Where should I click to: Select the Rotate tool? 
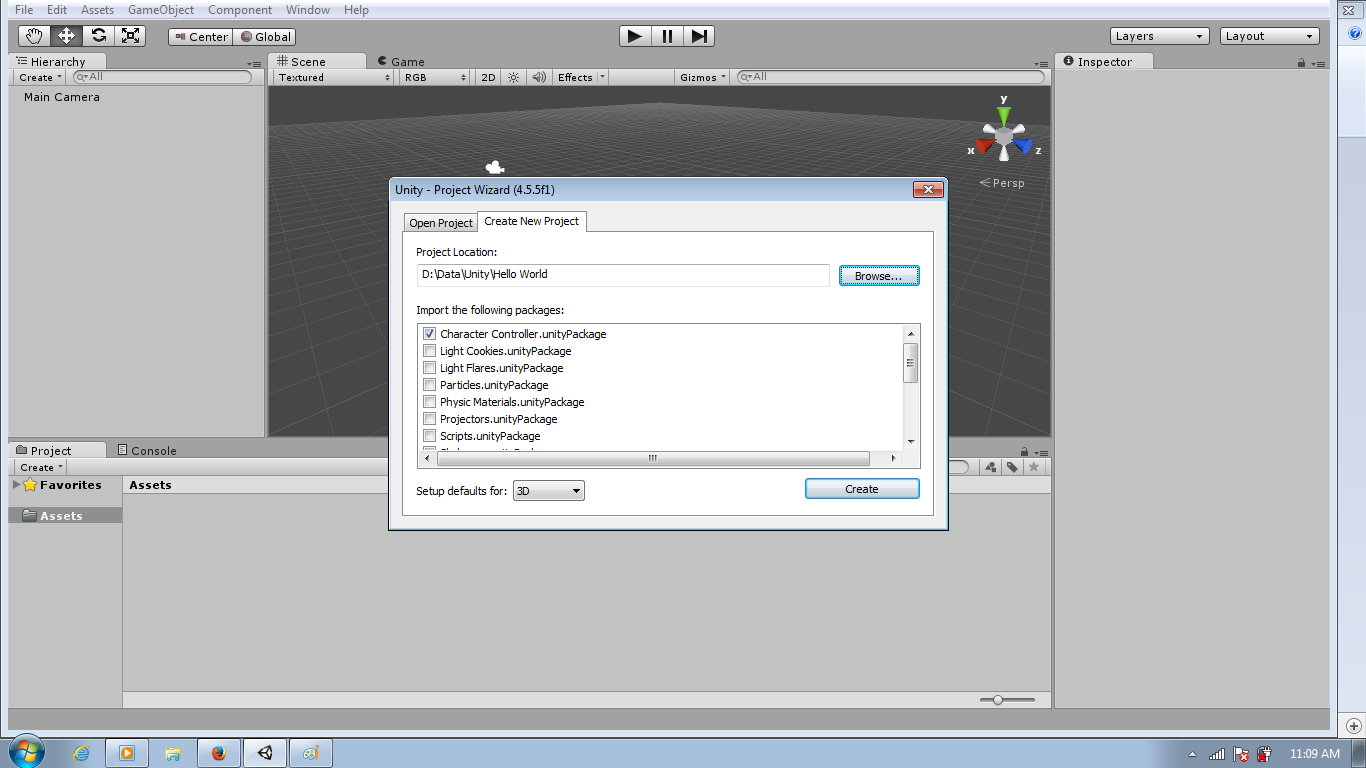[x=98, y=35]
